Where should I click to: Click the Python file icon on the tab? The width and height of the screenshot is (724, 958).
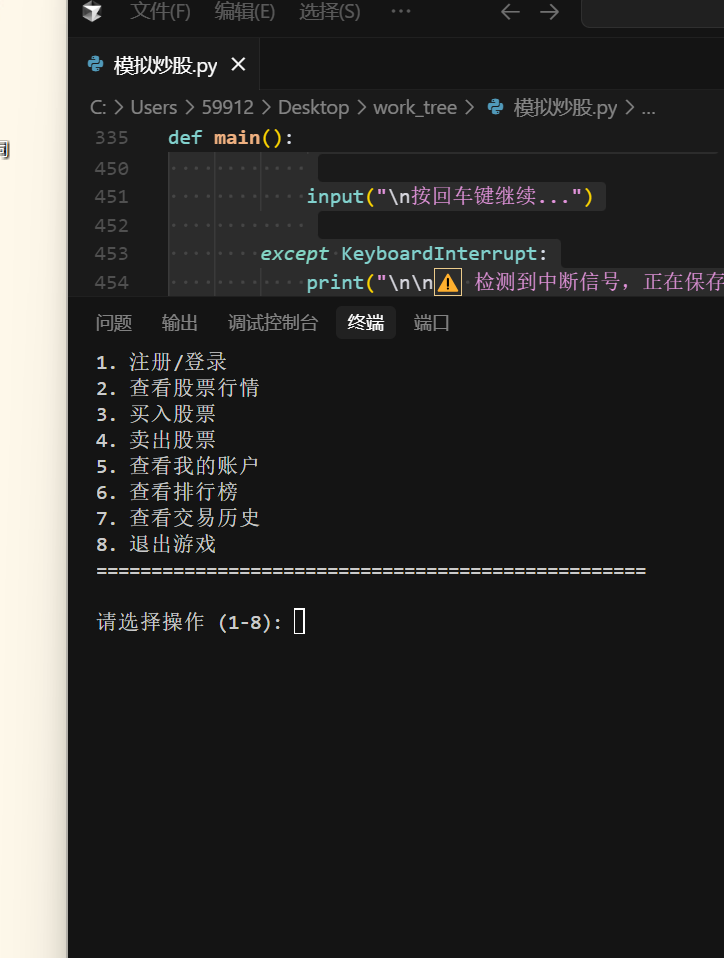click(95, 64)
